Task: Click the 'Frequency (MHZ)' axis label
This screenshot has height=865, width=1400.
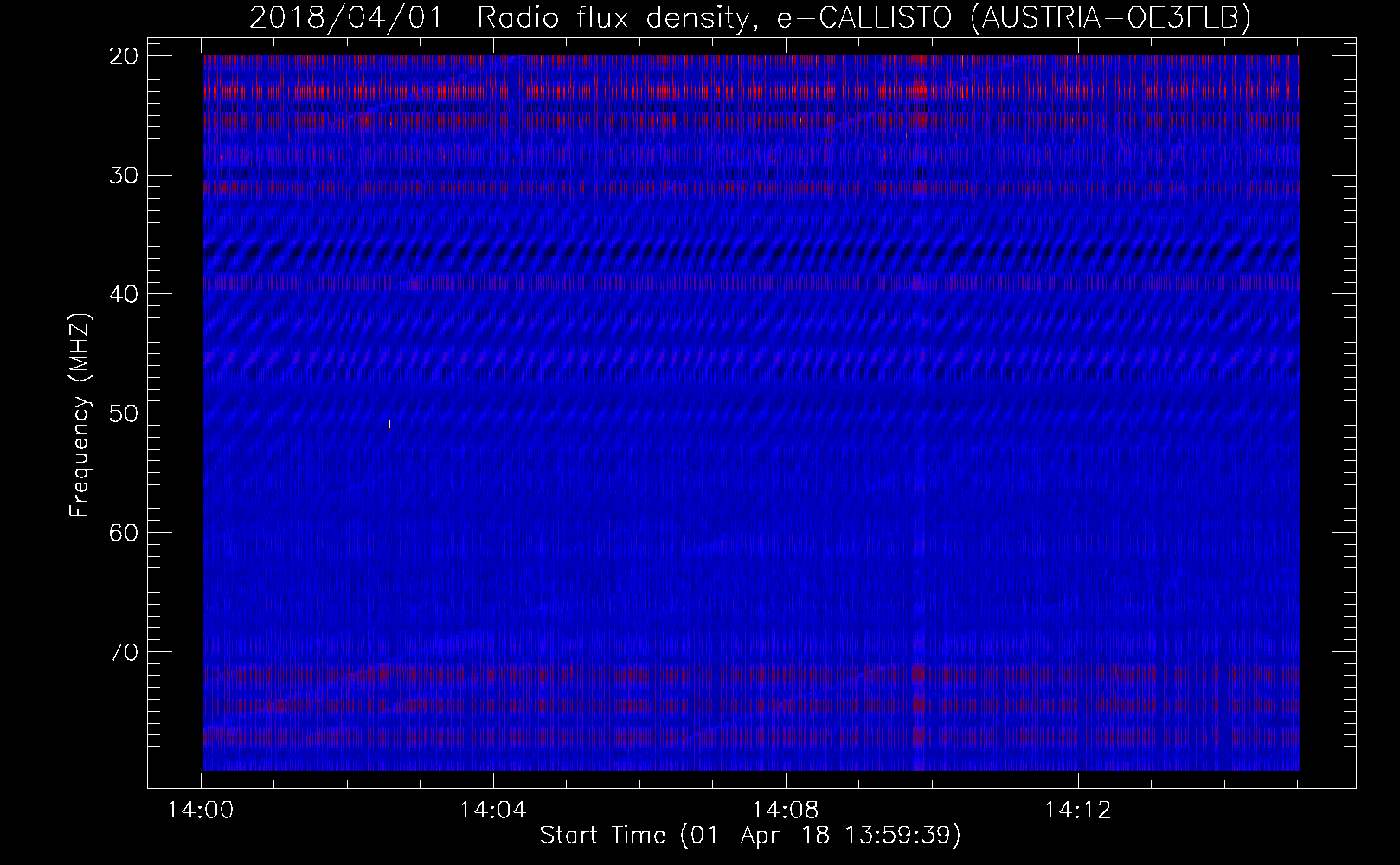Action: point(80,414)
